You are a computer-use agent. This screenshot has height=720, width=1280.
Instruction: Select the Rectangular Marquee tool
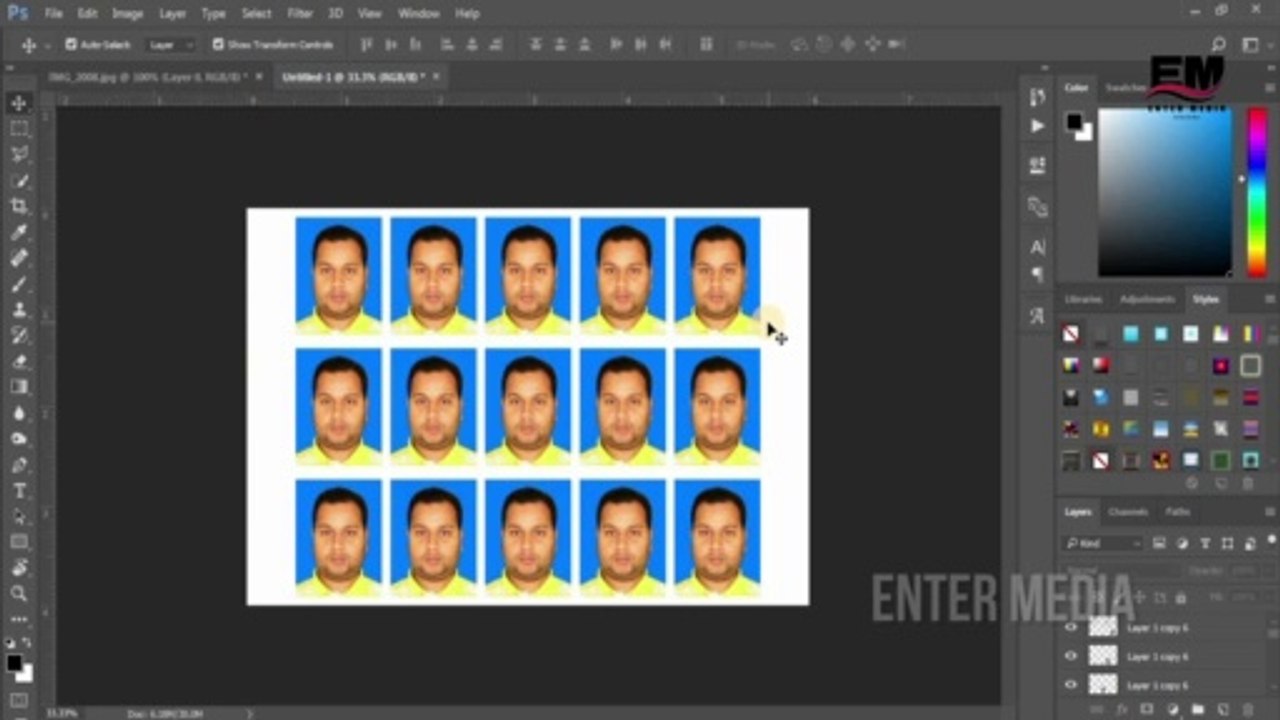[19, 129]
